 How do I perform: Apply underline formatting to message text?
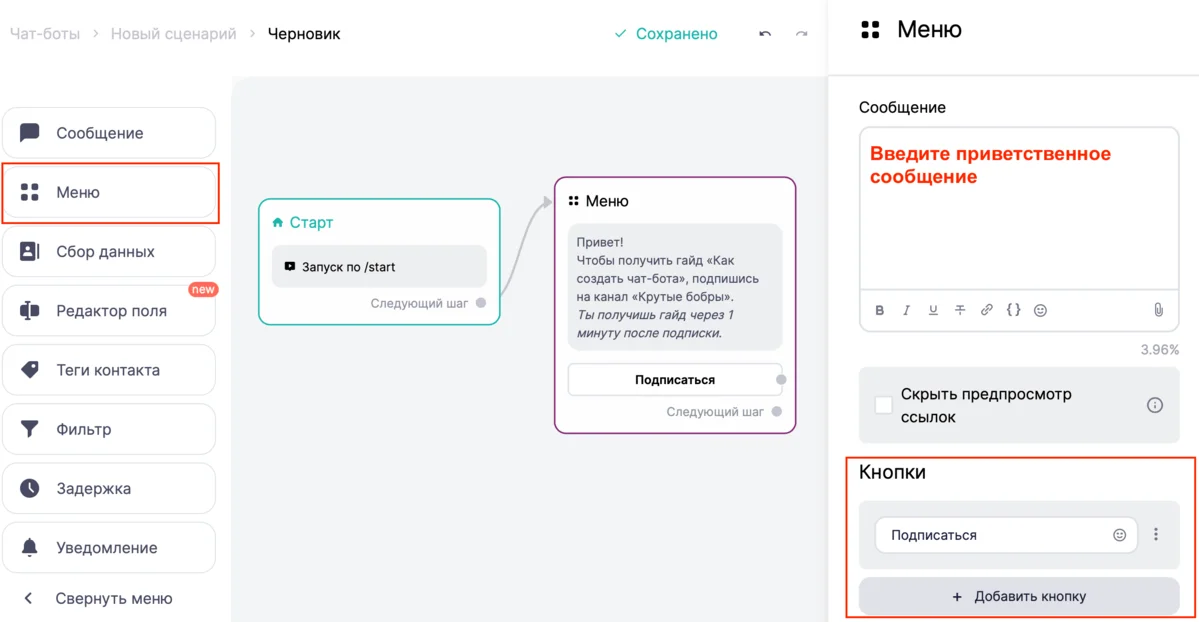pyautogui.click(x=933, y=310)
